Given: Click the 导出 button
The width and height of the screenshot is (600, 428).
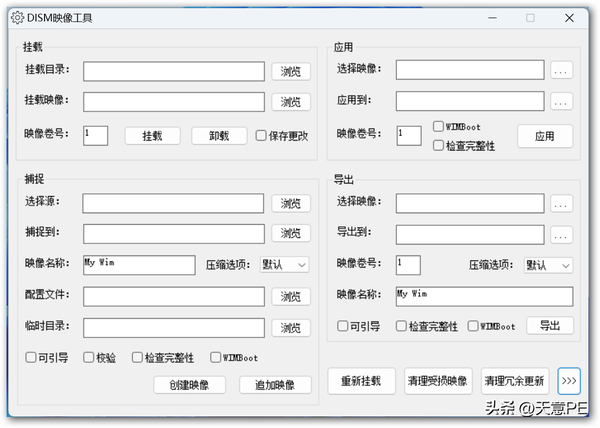Looking at the screenshot, I should [x=550, y=325].
